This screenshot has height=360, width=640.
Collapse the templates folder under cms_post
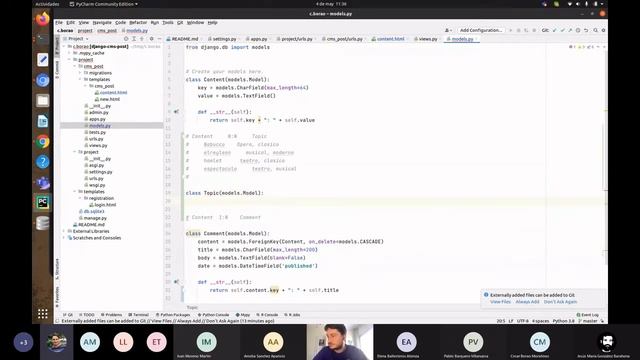80,79
